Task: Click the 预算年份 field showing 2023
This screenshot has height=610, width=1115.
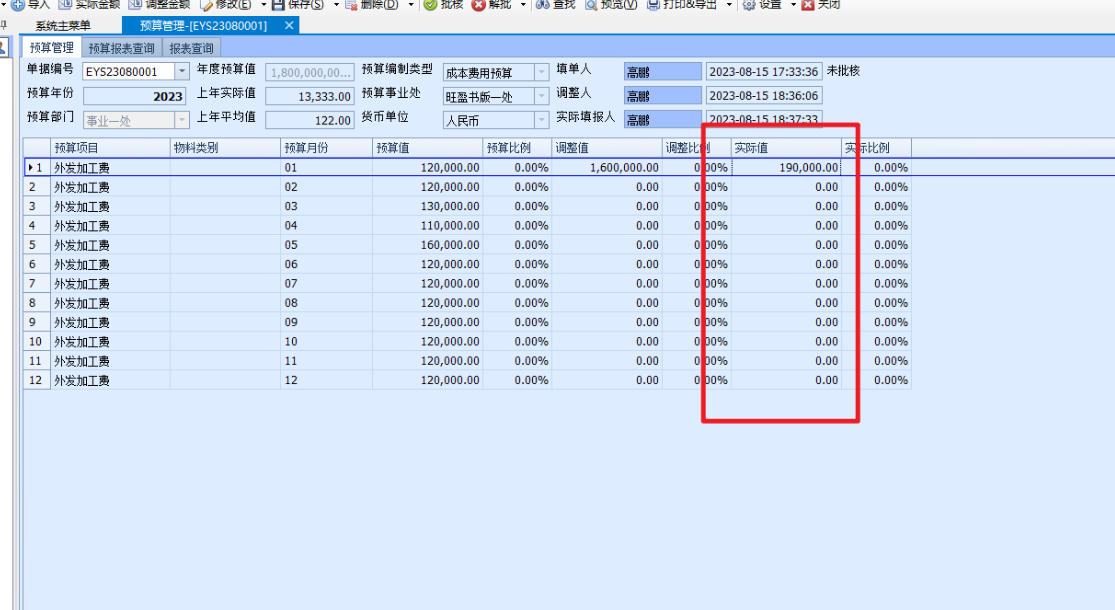Action: 134,96
